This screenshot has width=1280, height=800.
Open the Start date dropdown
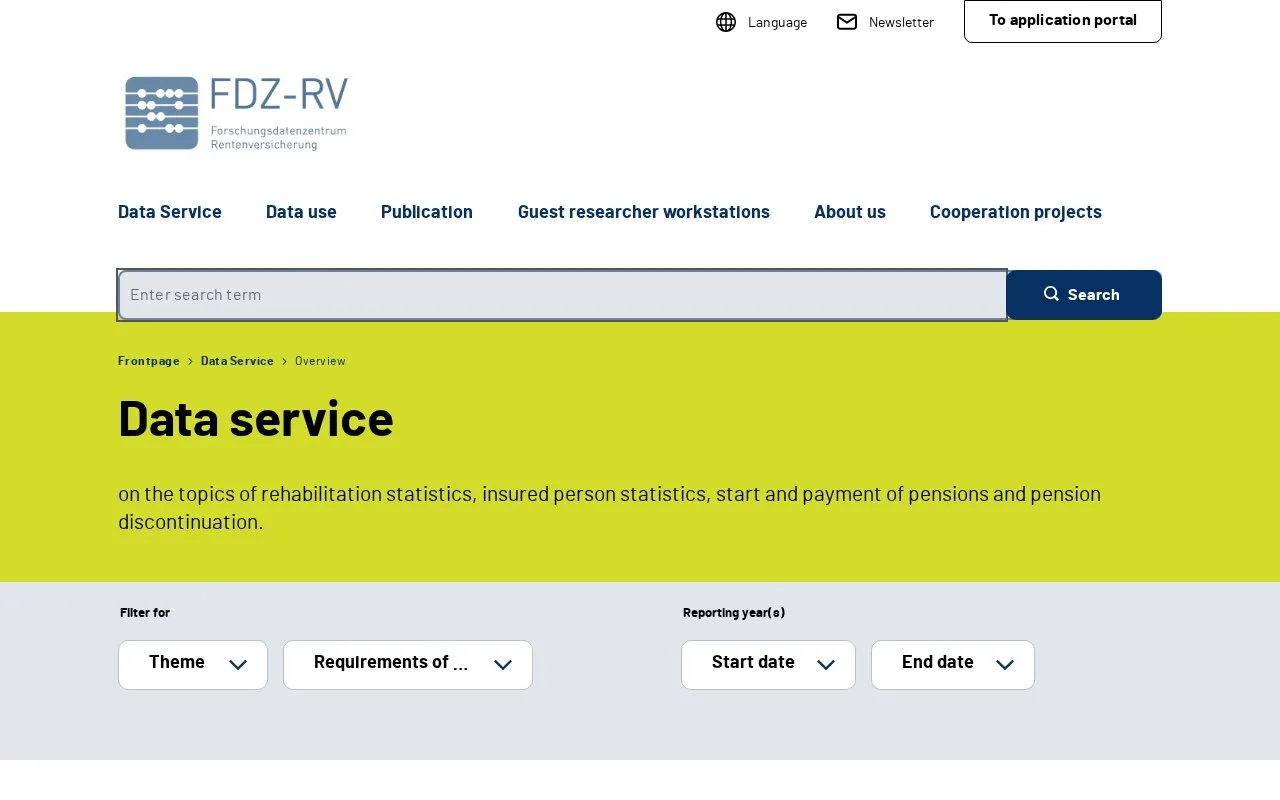tap(768, 665)
